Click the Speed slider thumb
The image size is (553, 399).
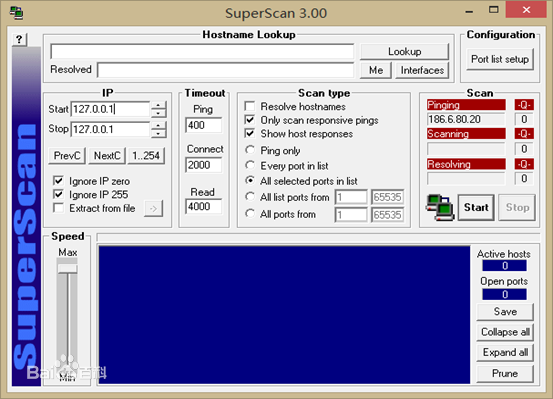point(67,268)
